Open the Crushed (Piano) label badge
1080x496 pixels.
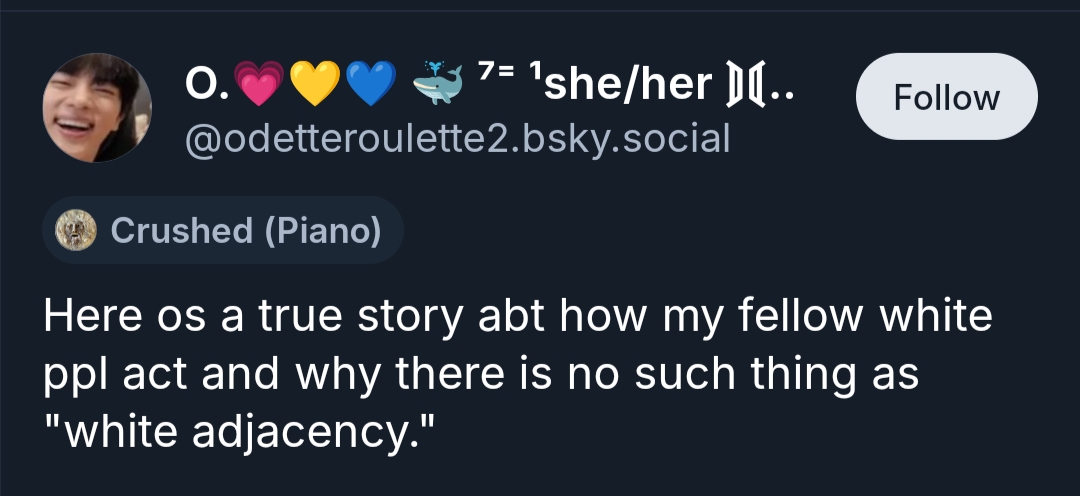(x=222, y=230)
